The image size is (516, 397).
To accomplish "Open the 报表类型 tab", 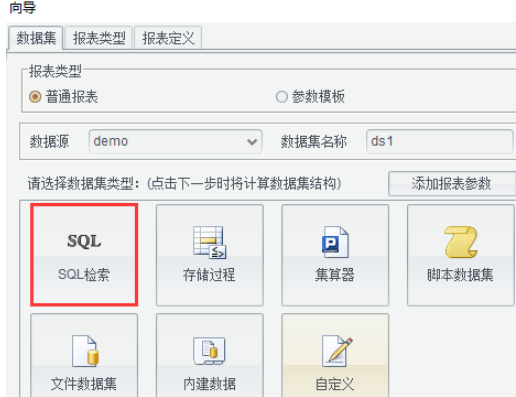I will click(x=99, y=38).
